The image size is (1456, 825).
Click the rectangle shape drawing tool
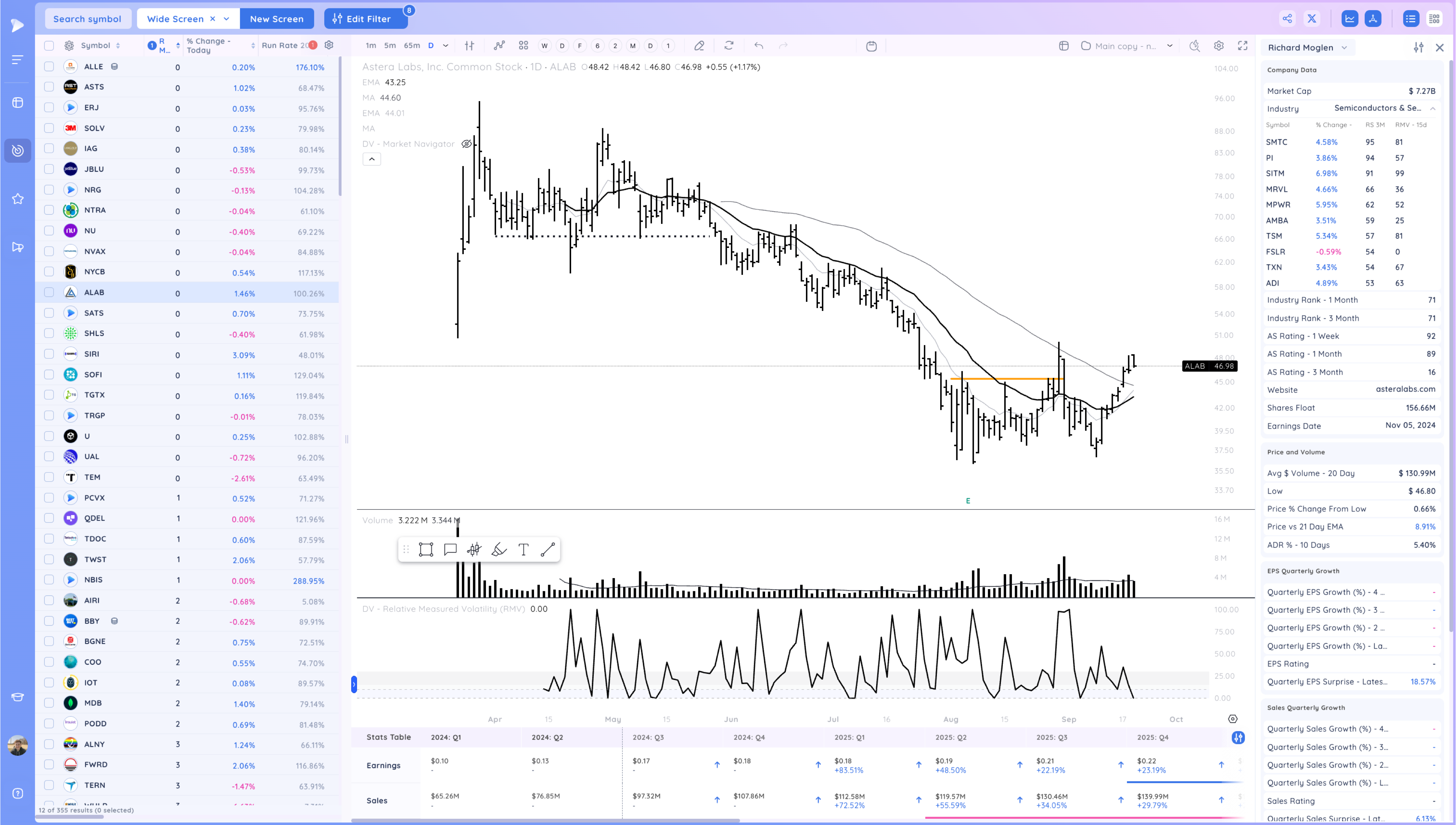[x=426, y=550]
